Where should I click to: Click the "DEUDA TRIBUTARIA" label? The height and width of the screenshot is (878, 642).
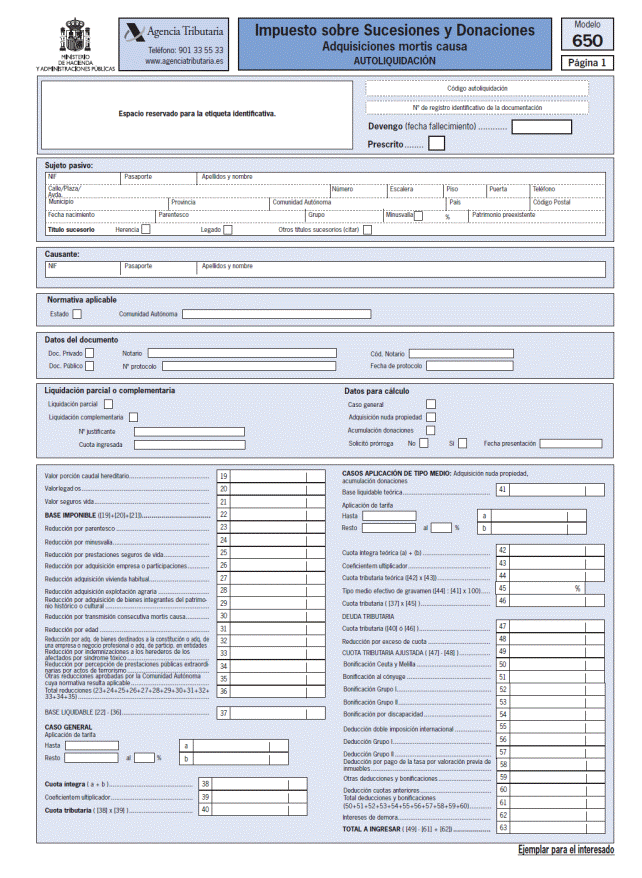(368, 617)
